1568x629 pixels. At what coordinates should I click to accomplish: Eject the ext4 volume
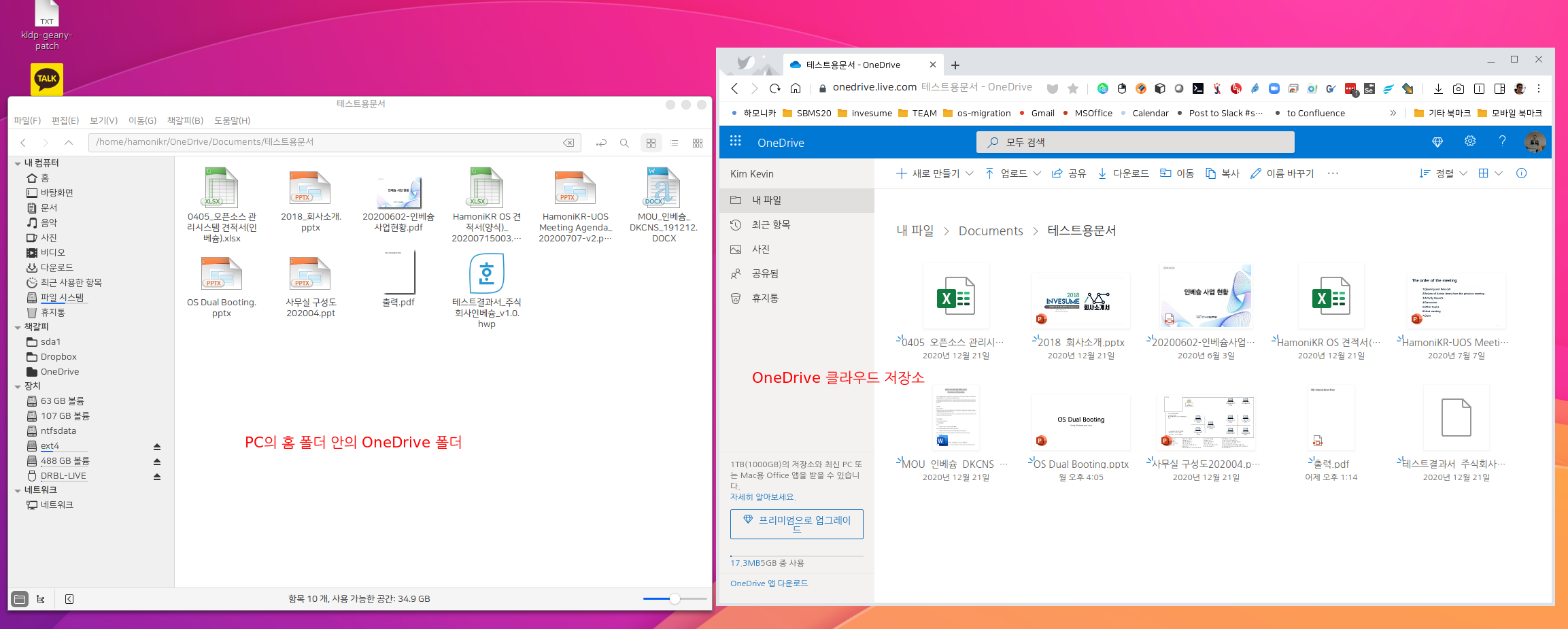[x=157, y=447]
